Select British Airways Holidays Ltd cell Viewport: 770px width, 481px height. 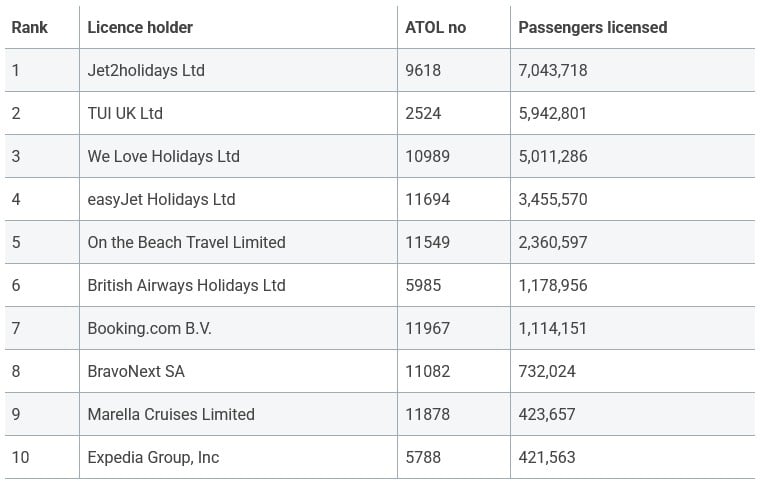186,285
